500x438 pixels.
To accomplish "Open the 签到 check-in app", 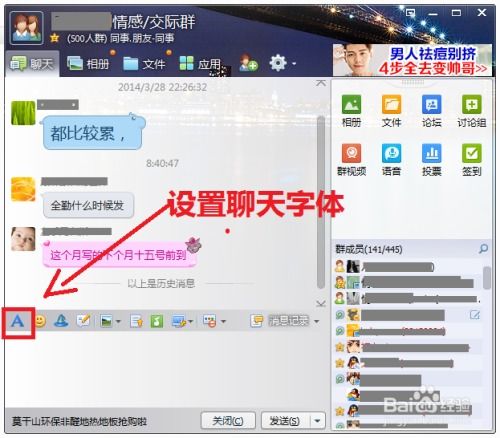I will tap(472, 160).
